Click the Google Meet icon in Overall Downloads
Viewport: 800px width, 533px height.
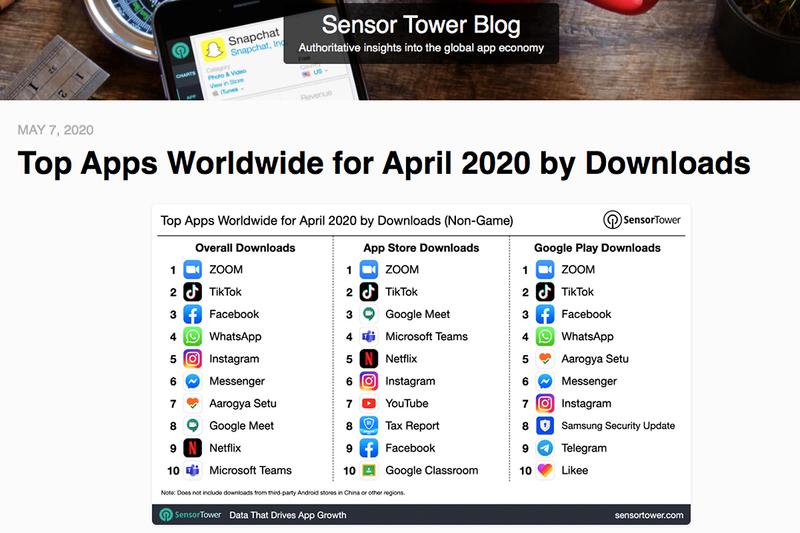192,426
